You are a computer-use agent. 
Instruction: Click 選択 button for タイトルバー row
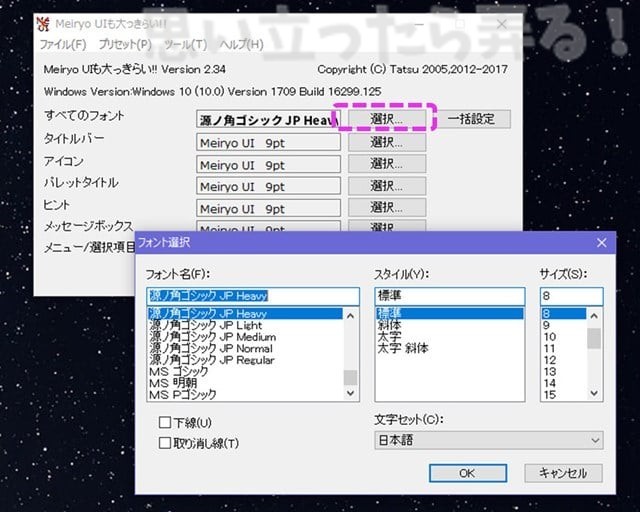(387, 141)
